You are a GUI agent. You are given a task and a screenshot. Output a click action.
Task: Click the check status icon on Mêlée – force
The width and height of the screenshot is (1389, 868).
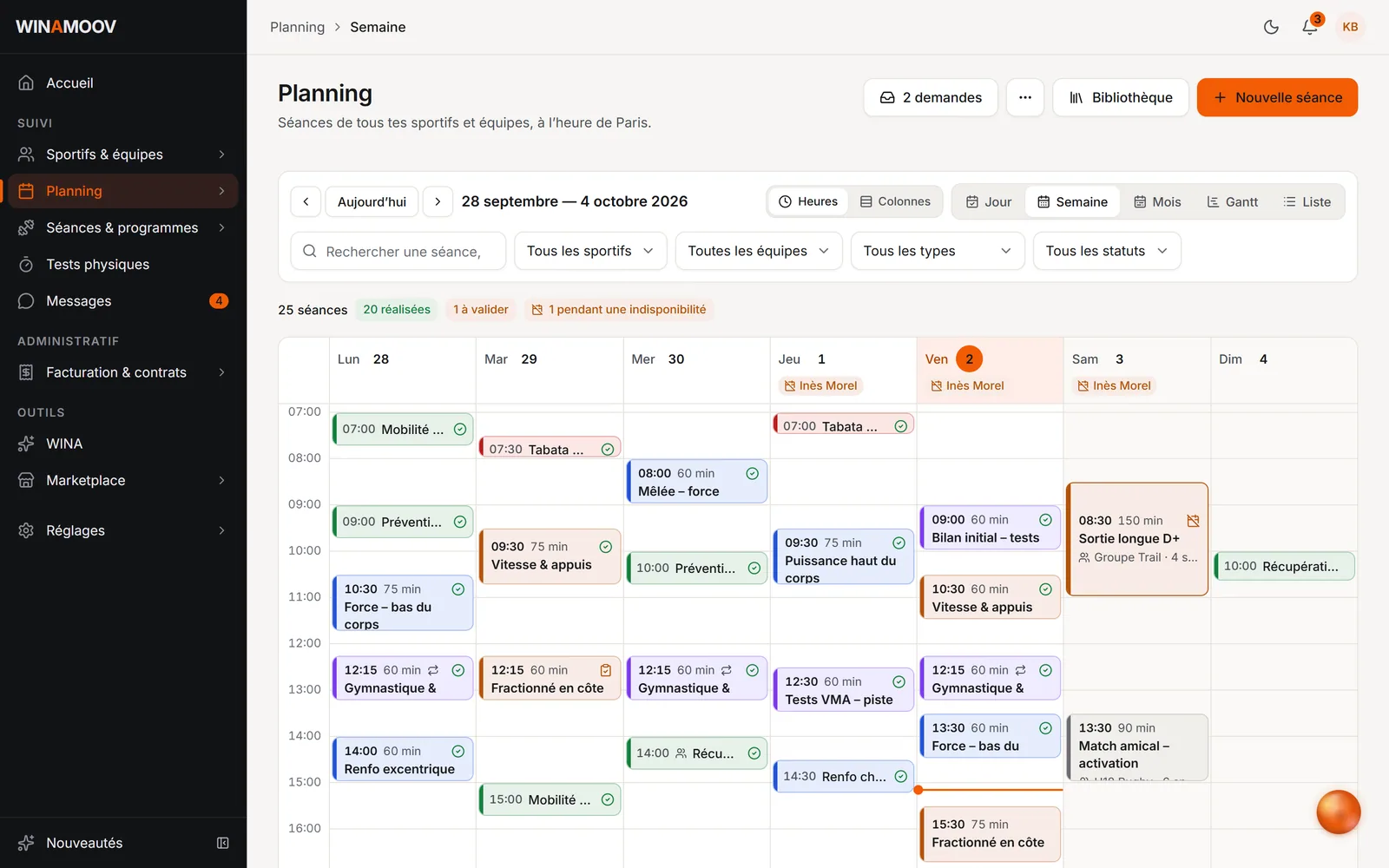point(753,473)
